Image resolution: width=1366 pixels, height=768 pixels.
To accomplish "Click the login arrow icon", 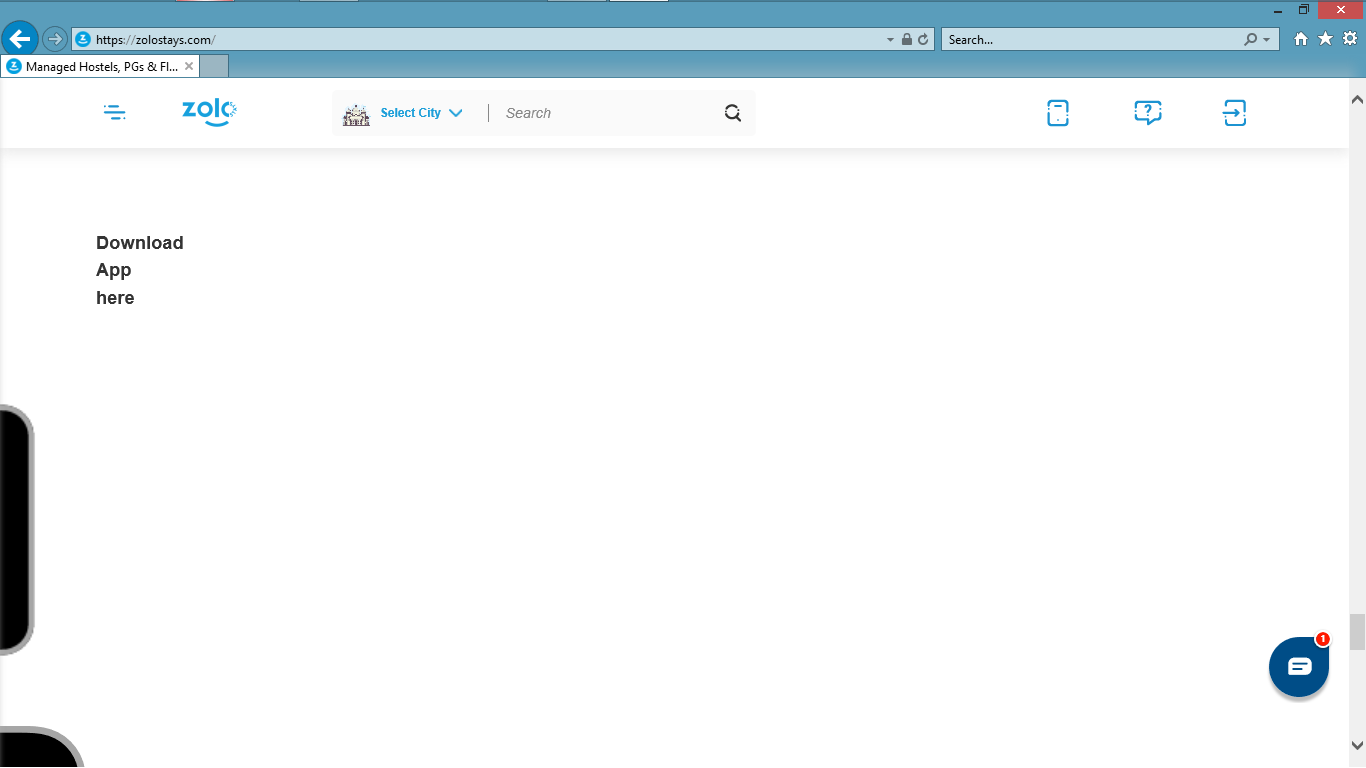I will click(1235, 113).
